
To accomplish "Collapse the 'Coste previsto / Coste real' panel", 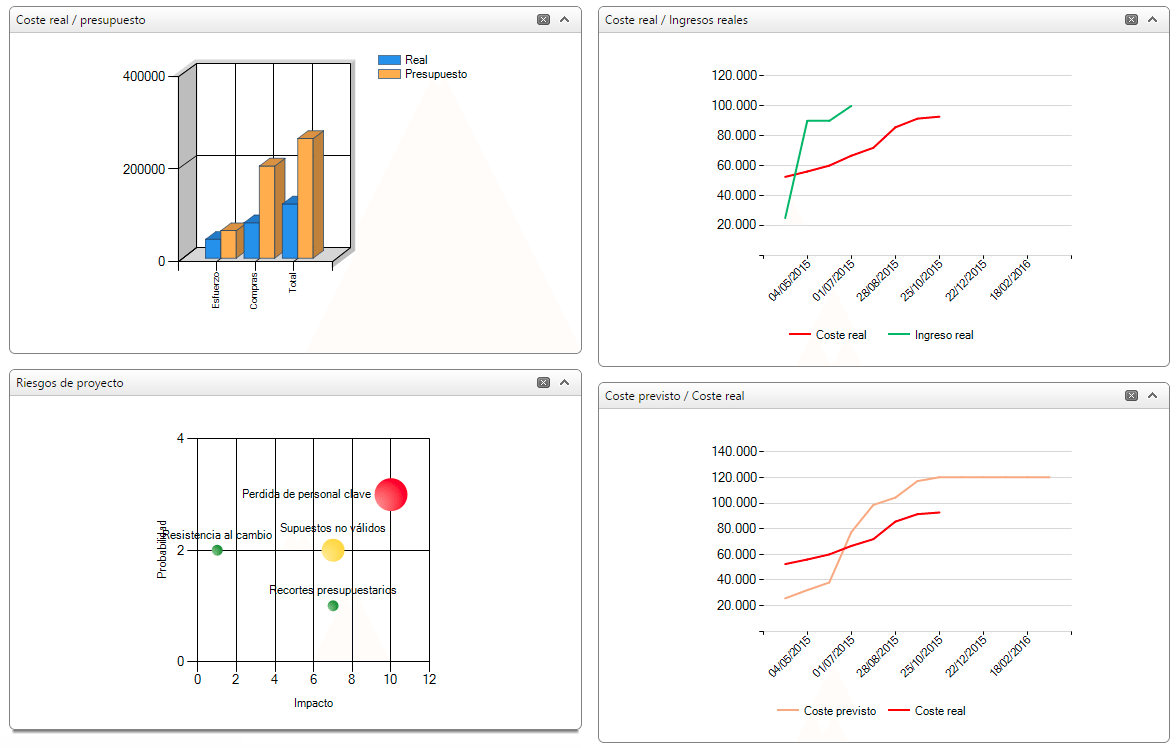I will coord(1152,396).
